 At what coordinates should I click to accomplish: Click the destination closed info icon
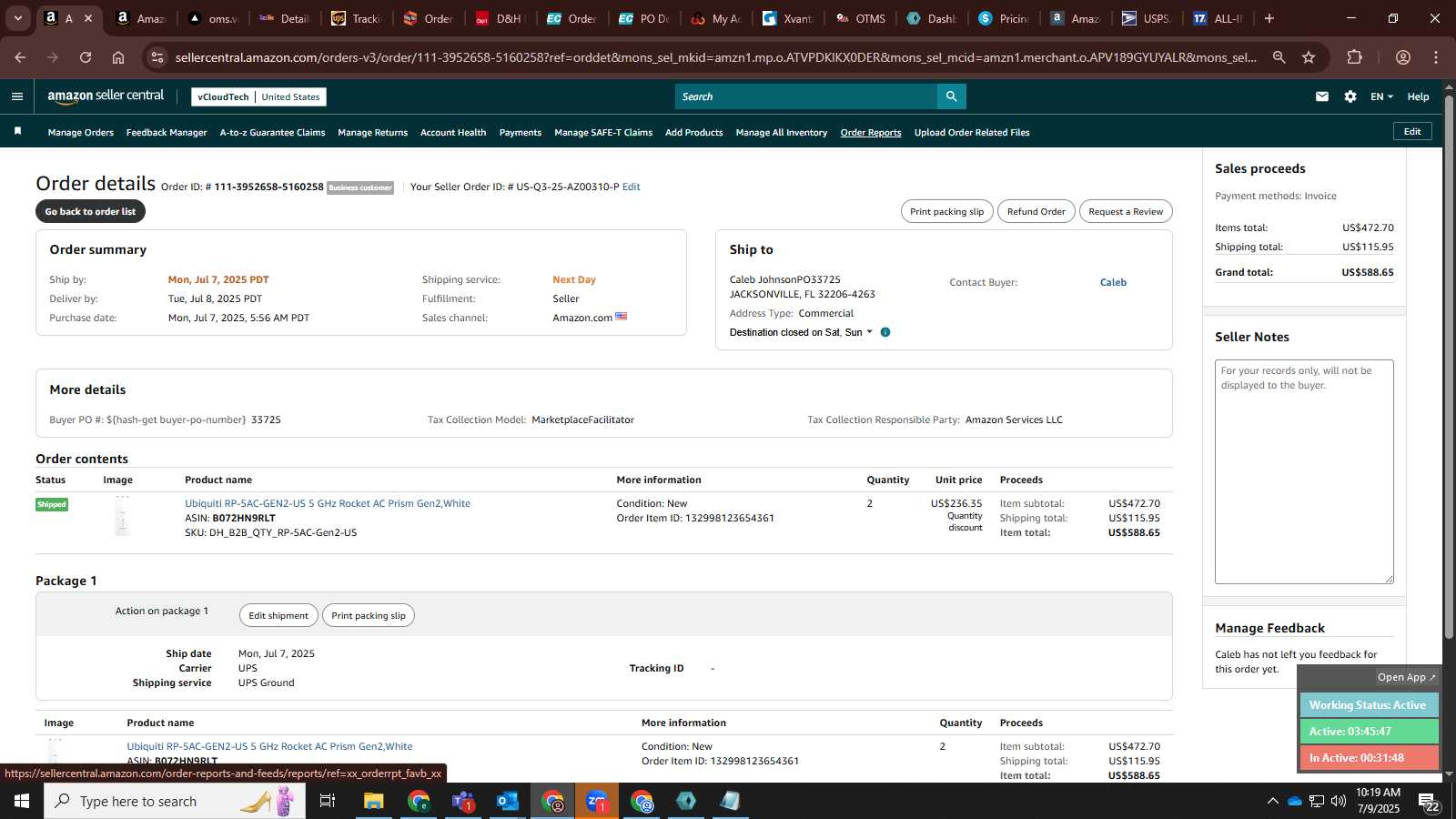pyautogui.click(x=885, y=332)
